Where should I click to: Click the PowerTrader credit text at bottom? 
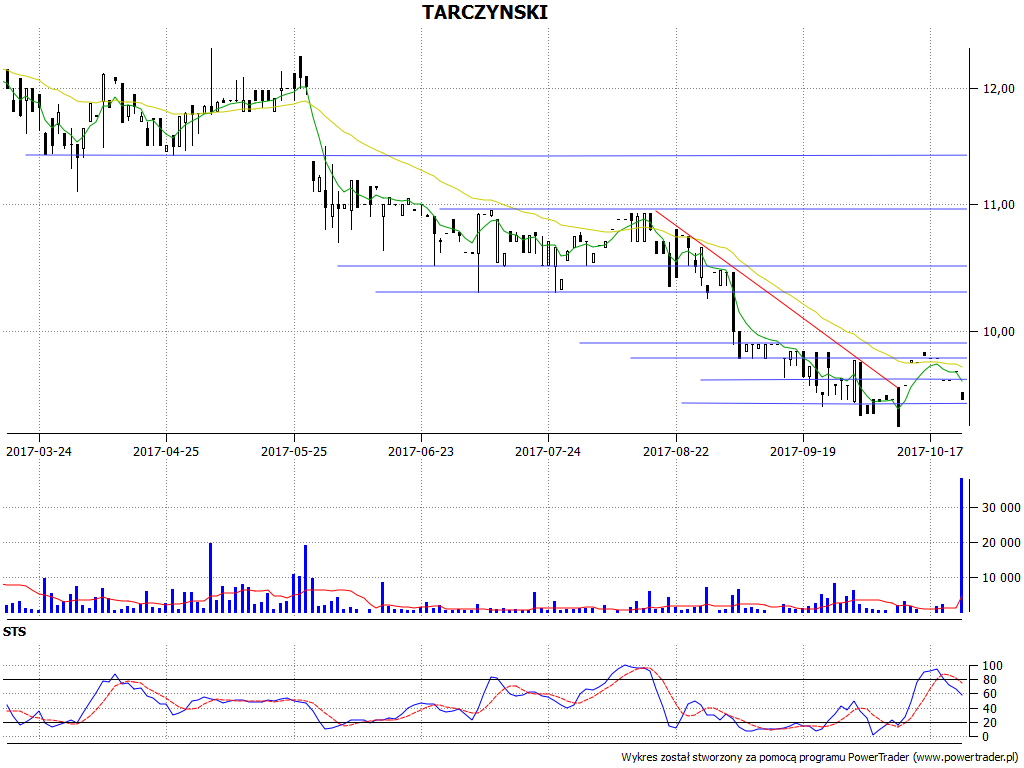click(820, 757)
